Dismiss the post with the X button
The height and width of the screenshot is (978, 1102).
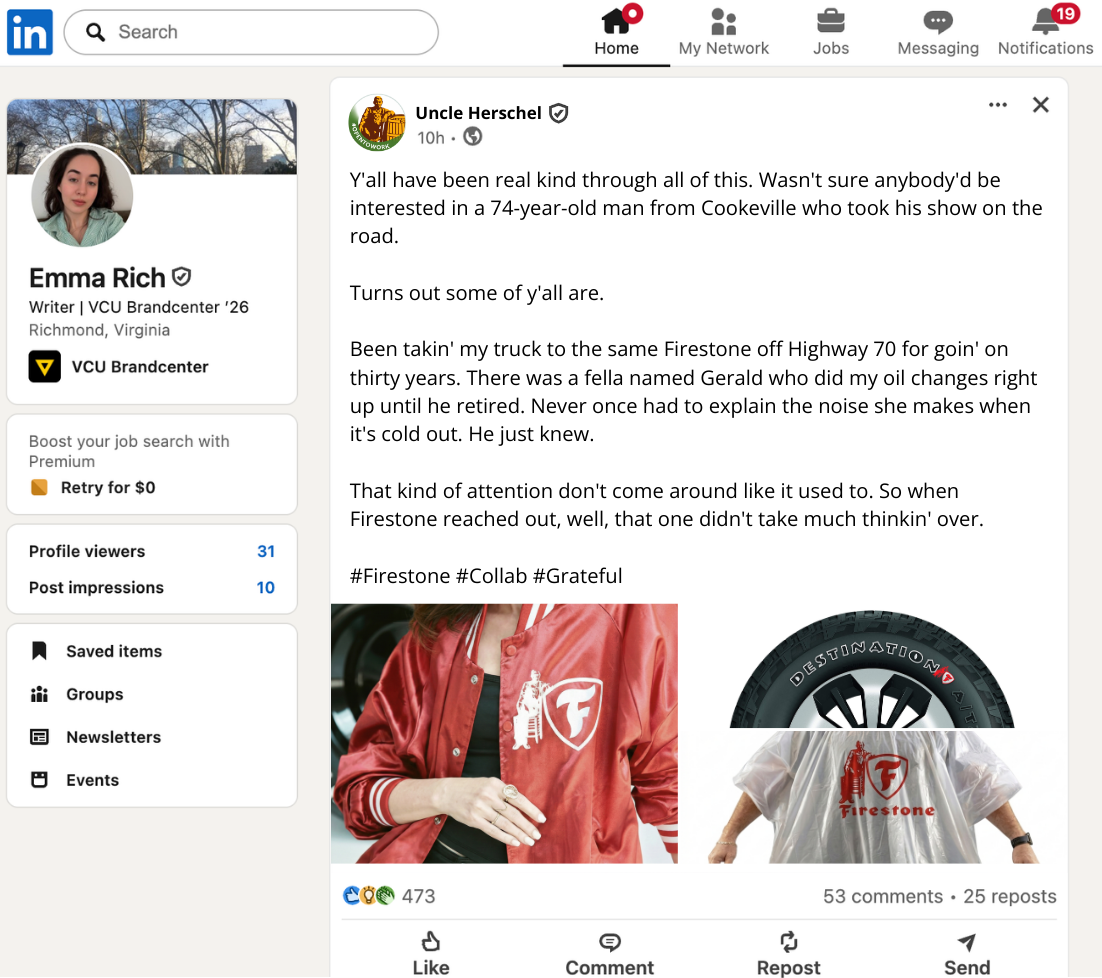click(1040, 105)
